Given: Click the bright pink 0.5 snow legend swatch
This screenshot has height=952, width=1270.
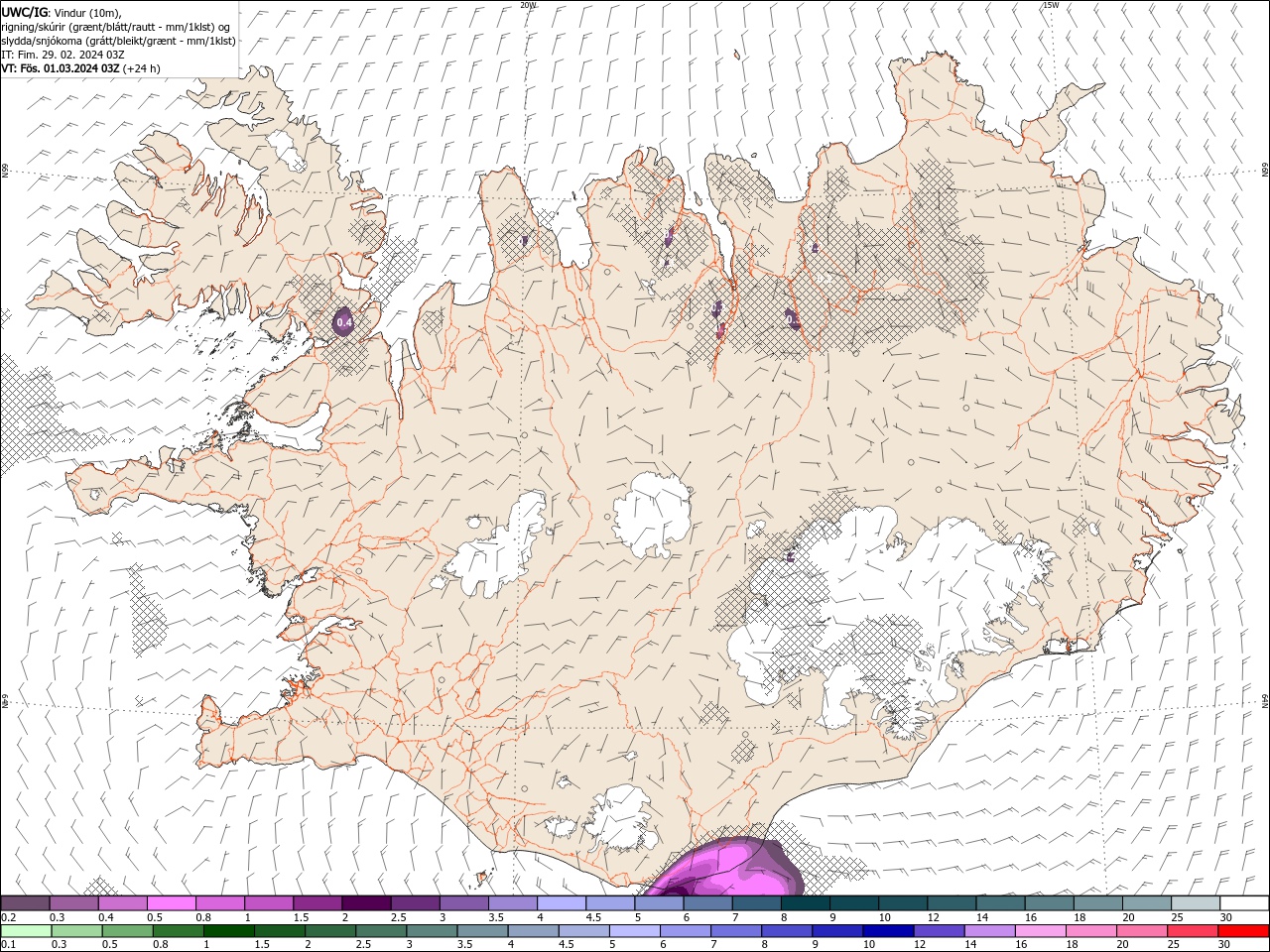Looking at the screenshot, I should tap(171, 903).
